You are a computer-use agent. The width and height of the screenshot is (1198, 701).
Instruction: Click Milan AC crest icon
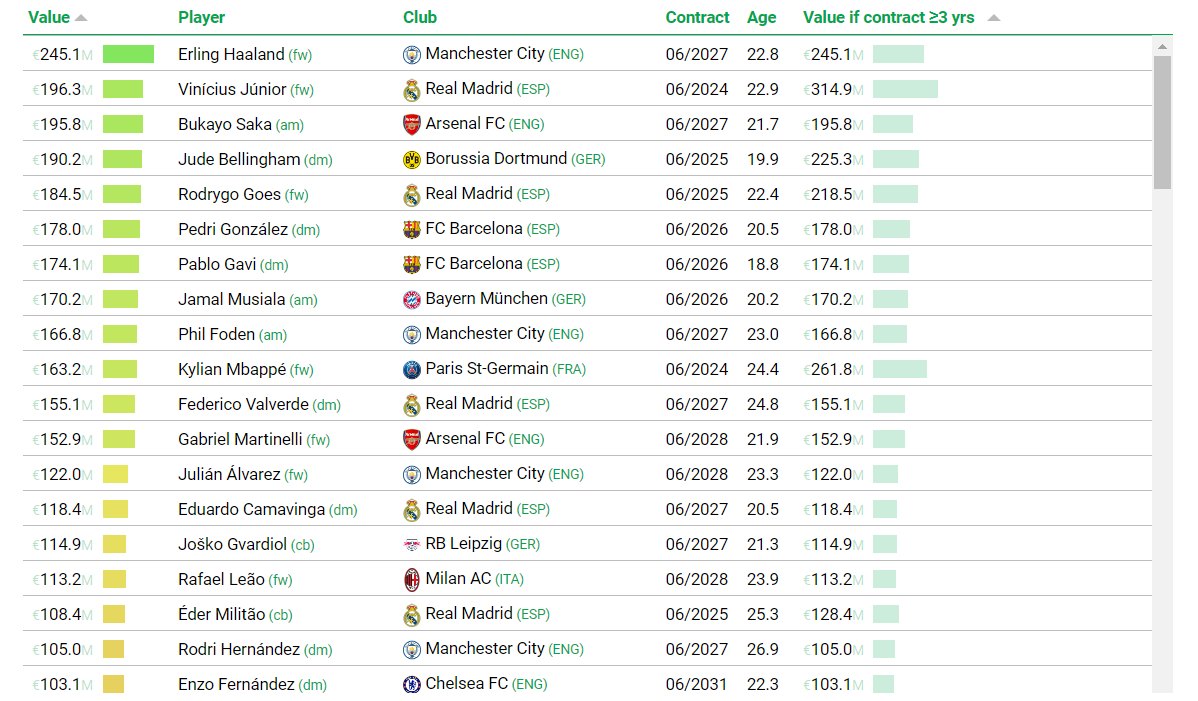pyautogui.click(x=411, y=580)
